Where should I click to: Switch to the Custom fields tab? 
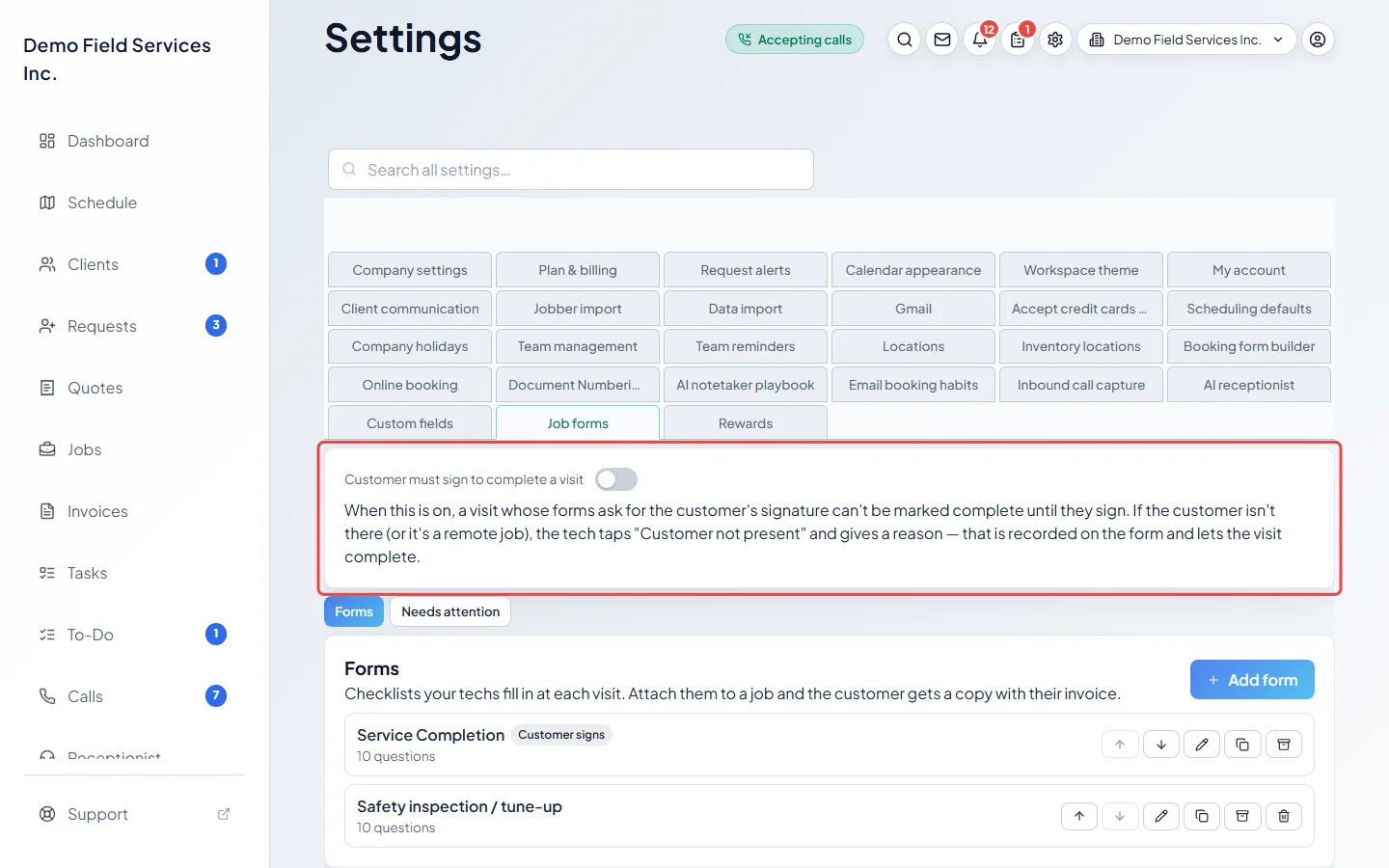(410, 423)
